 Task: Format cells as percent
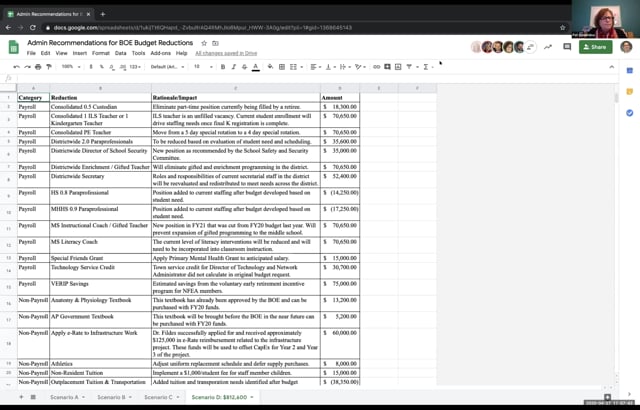coord(101,67)
